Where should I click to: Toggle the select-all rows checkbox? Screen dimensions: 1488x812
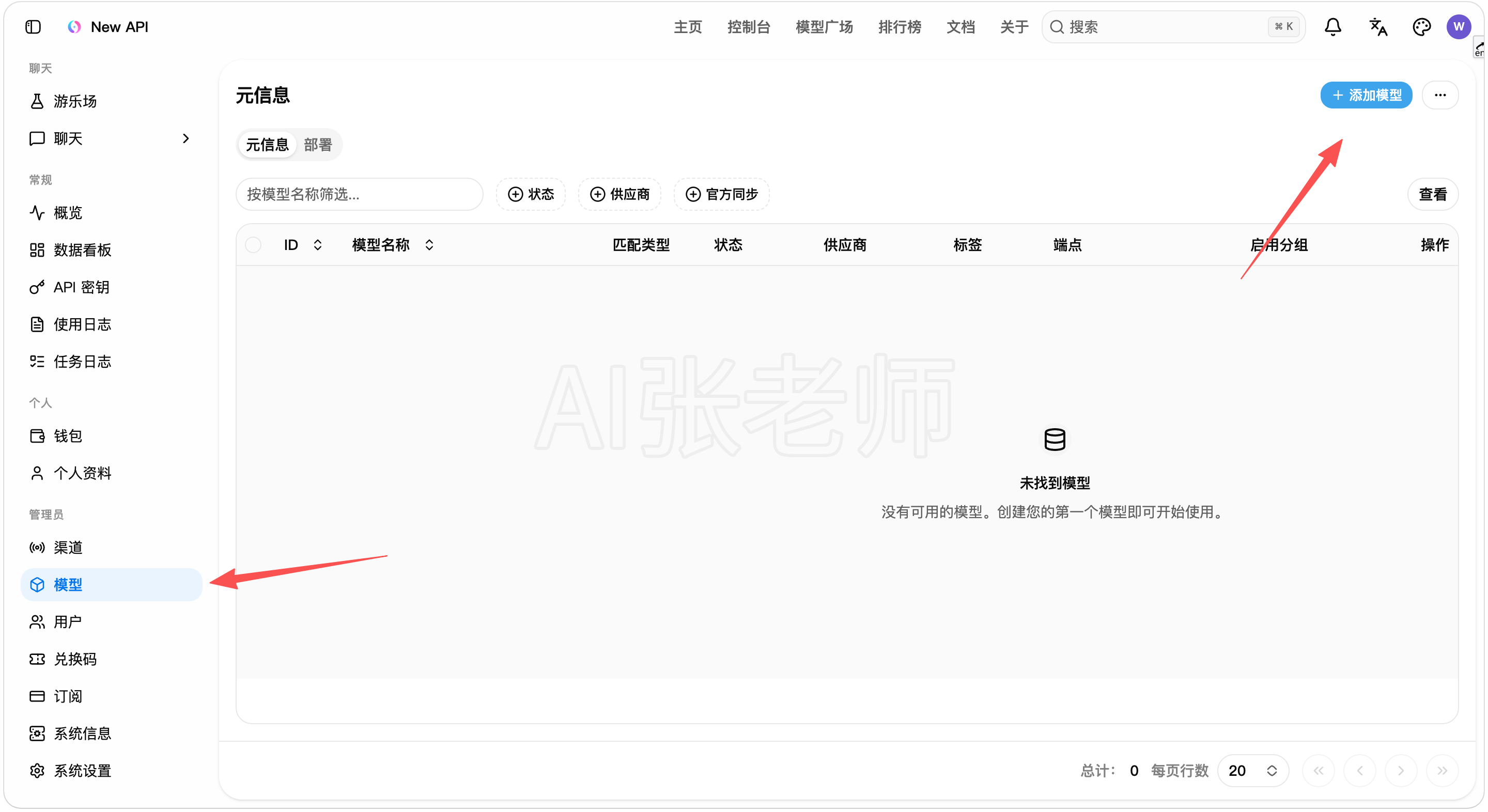(253, 245)
